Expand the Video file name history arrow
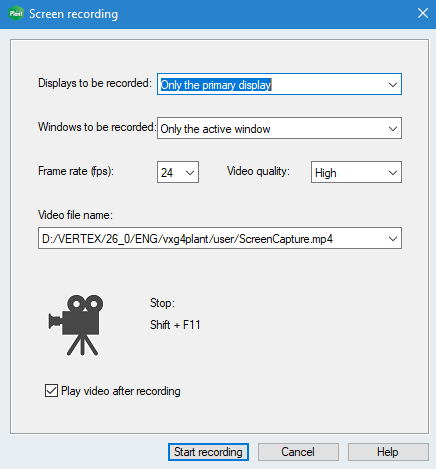The height and width of the screenshot is (469, 436). click(393, 239)
